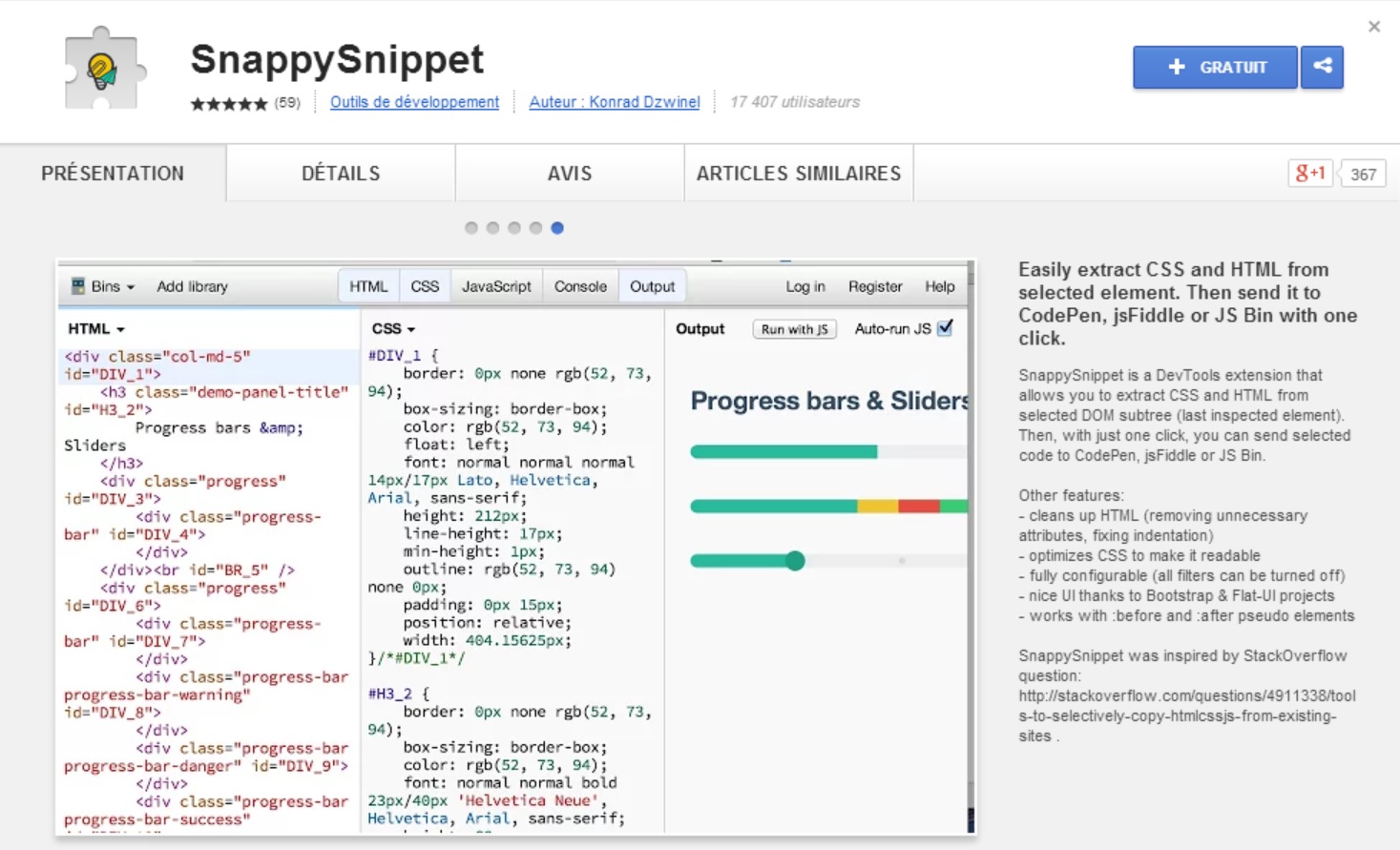1400x850 pixels.
Task: Go to the ARTICLES SIMILAIRES tab
Action: 799,174
